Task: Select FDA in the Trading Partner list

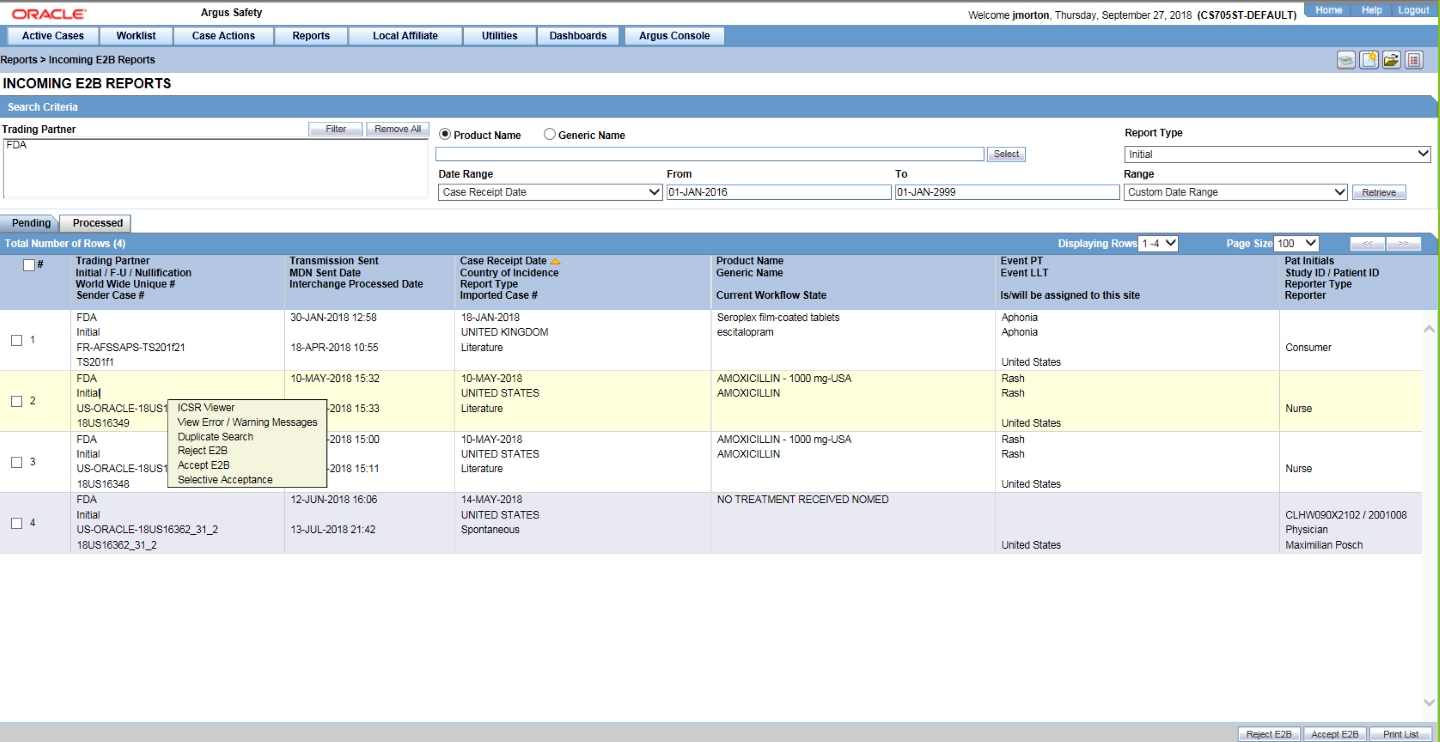Action: tap(16, 145)
